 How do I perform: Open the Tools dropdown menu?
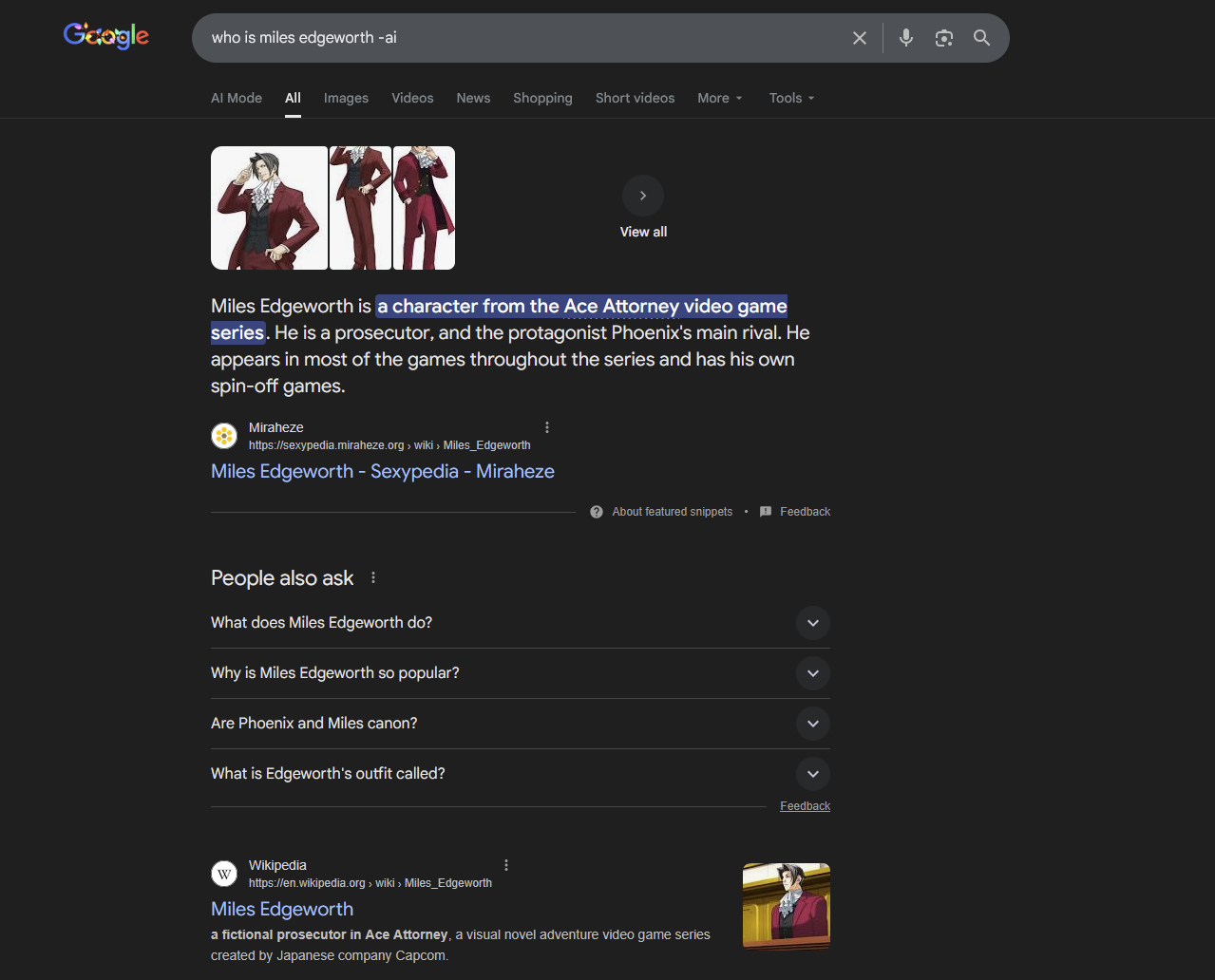[791, 98]
